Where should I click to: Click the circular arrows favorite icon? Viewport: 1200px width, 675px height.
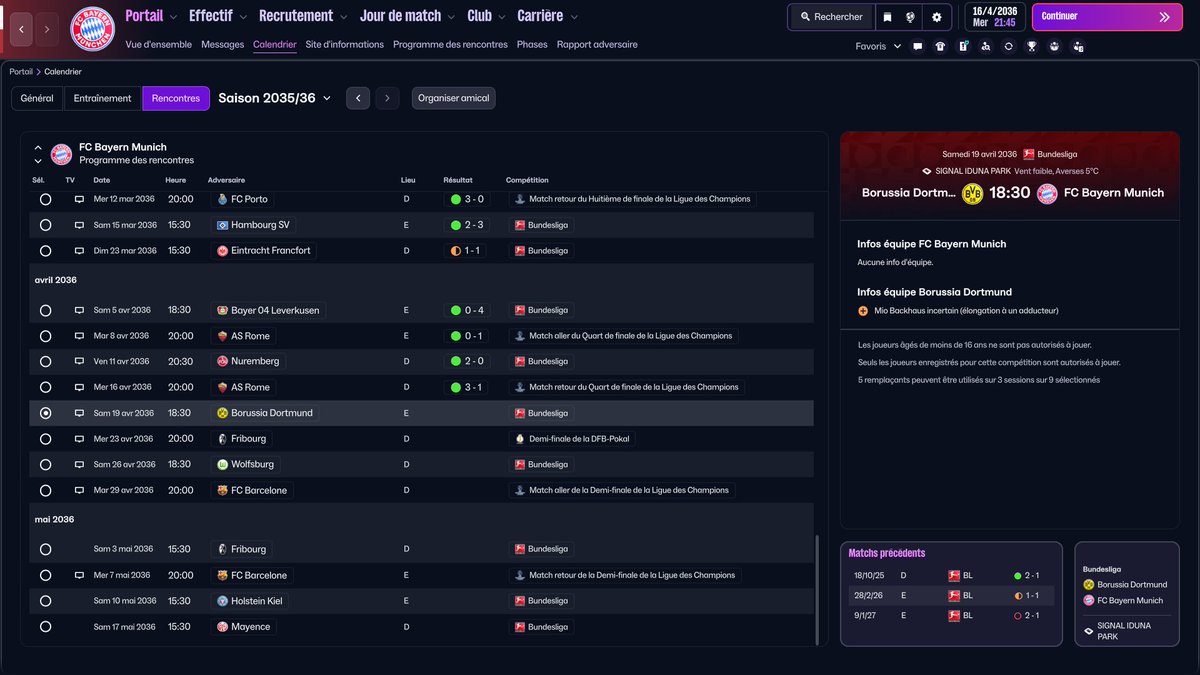(x=1008, y=46)
